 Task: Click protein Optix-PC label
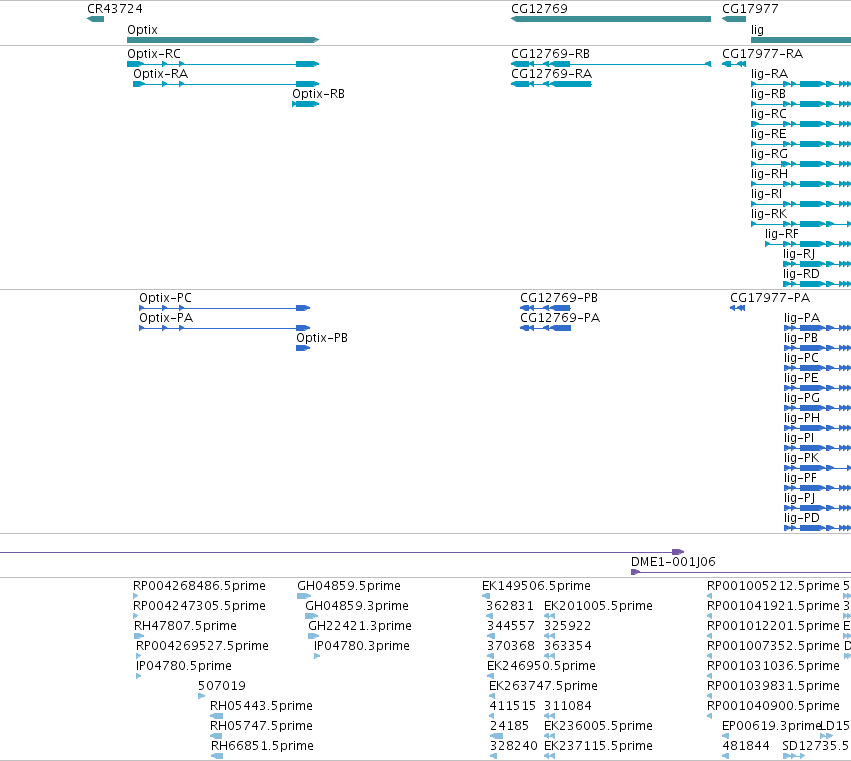tap(166, 298)
